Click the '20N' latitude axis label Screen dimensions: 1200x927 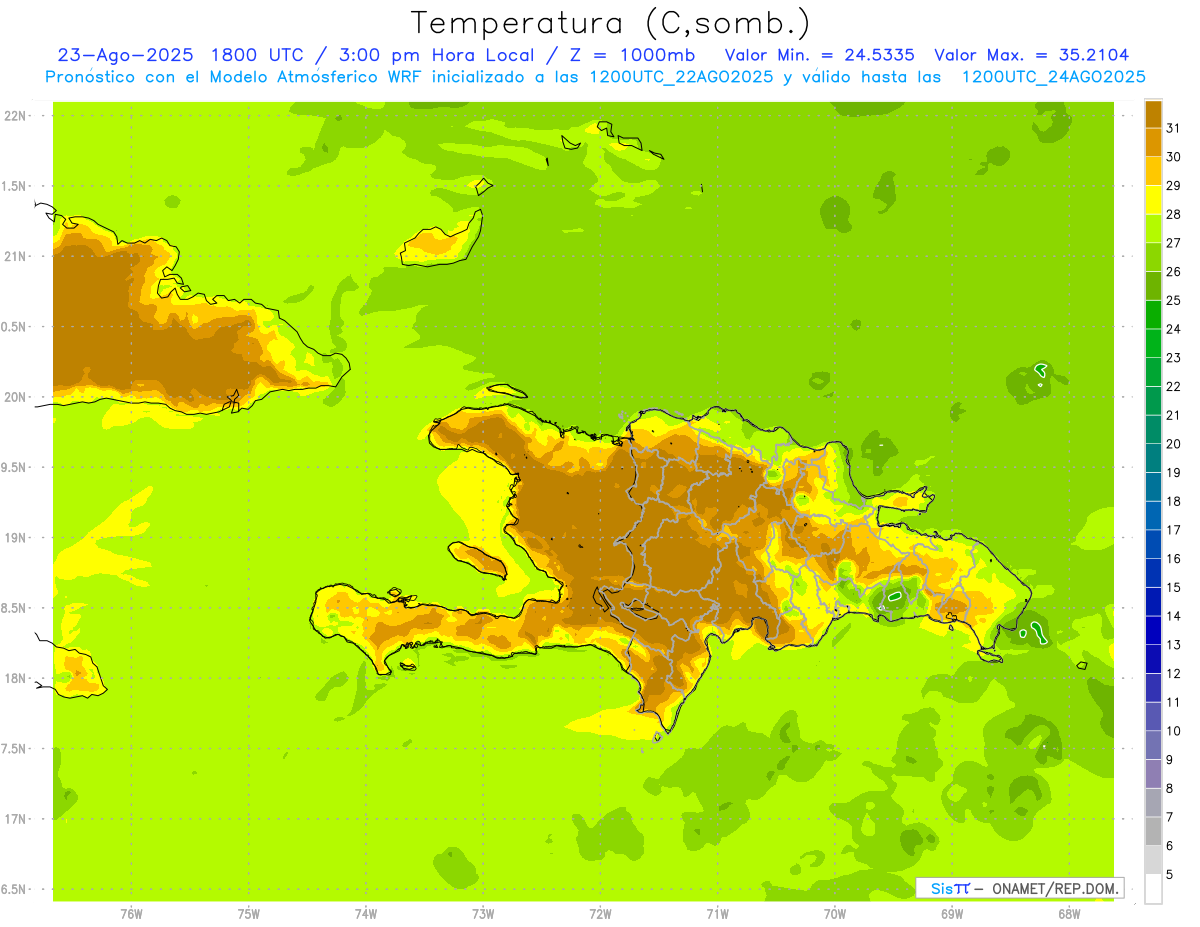15,397
